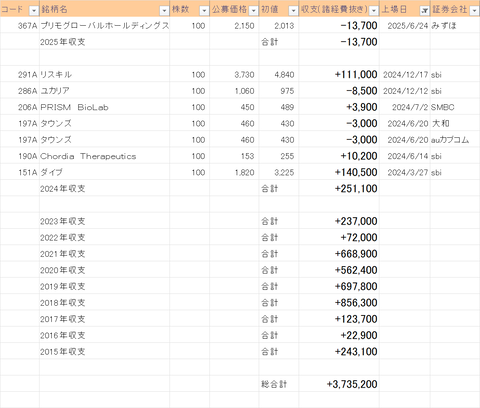480x408 pixels.
Task: Select the 2025/6/24 listing date cell
Action: [x=405, y=25]
